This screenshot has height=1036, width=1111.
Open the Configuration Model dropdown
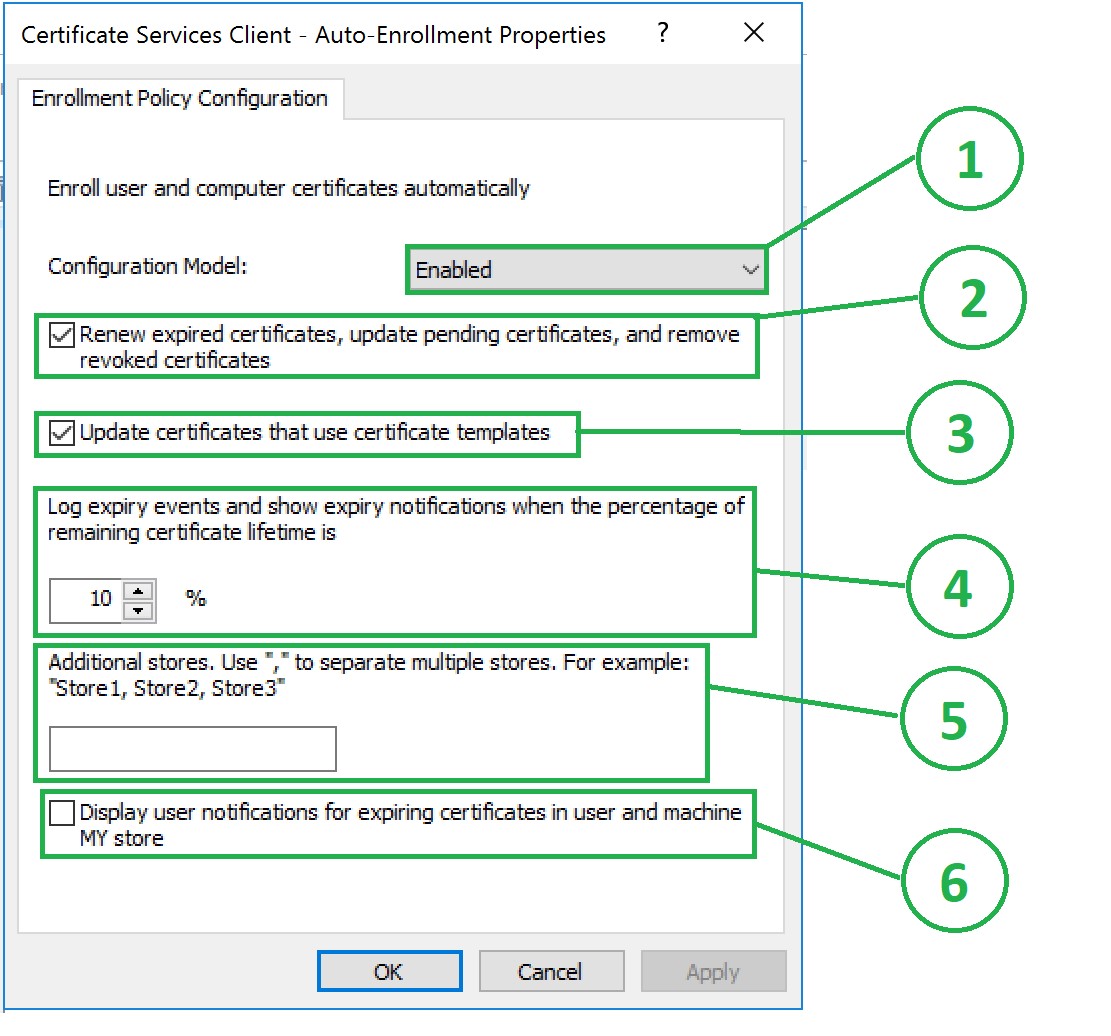[586, 270]
